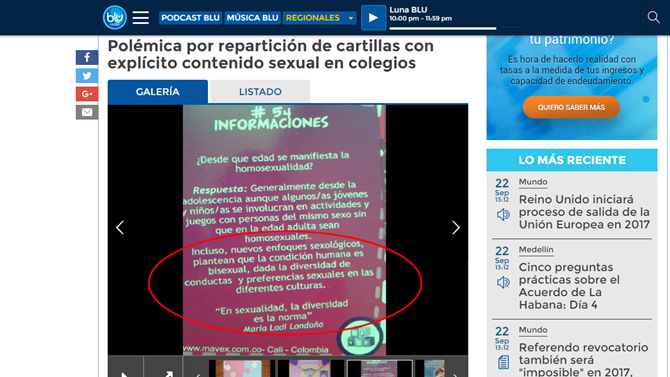Share article on Twitter

point(87,76)
